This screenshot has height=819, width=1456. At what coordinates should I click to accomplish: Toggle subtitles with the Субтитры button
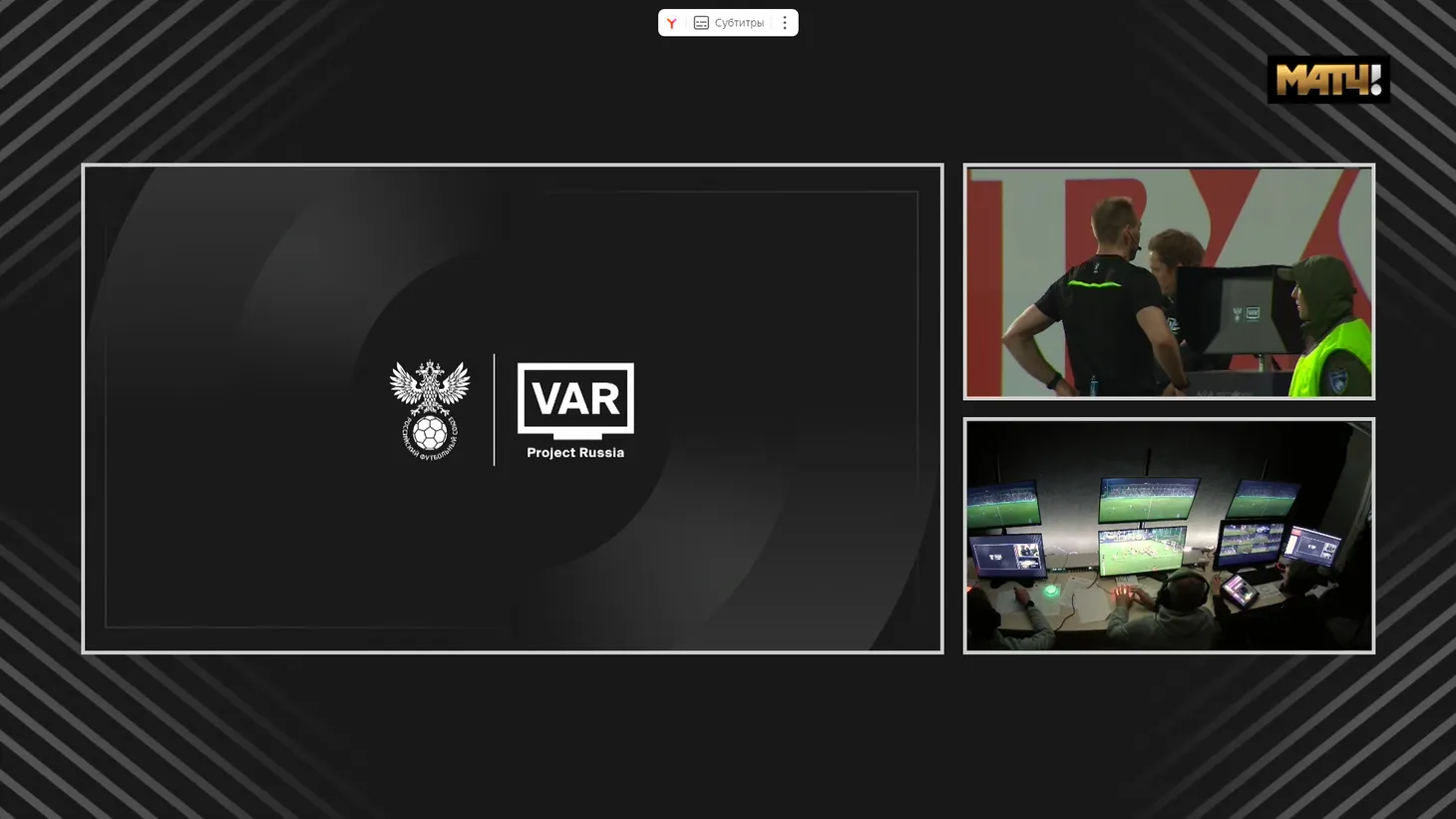[729, 23]
